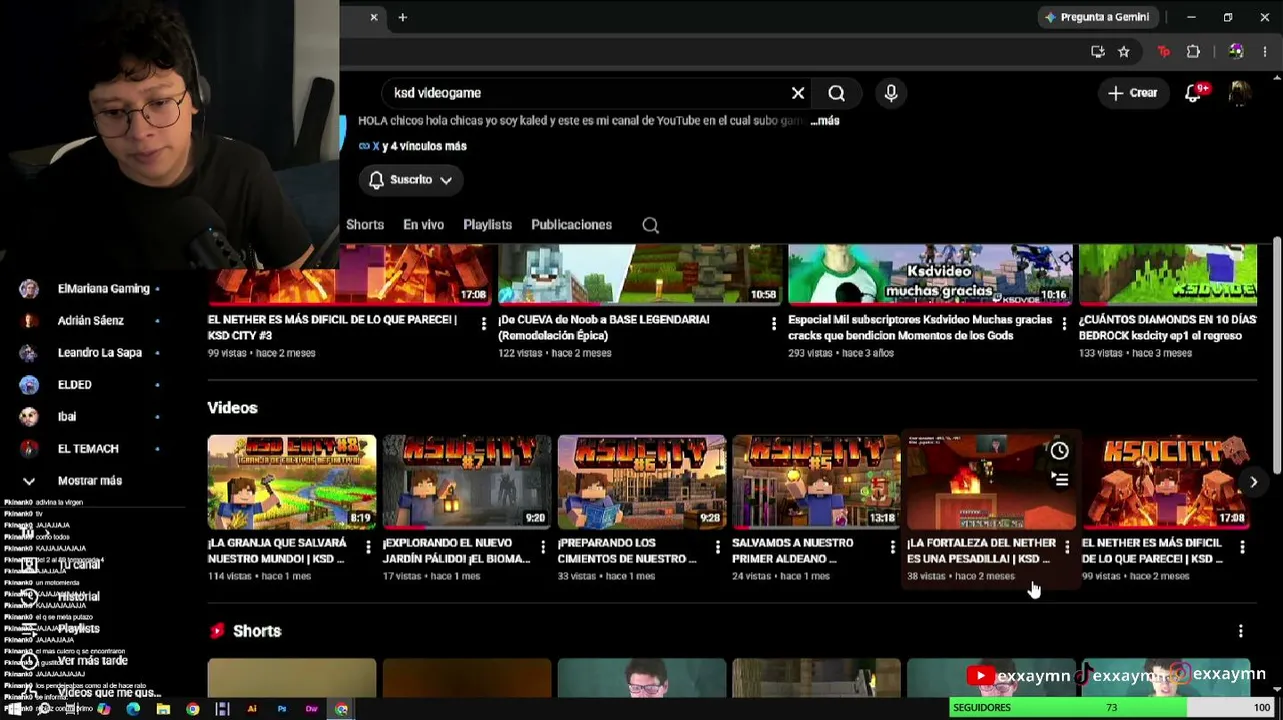
Task: Open options for SALVAMOS A NUESTRO PRIMER ALDEANO
Action: pyautogui.click(x=893, y=547)
